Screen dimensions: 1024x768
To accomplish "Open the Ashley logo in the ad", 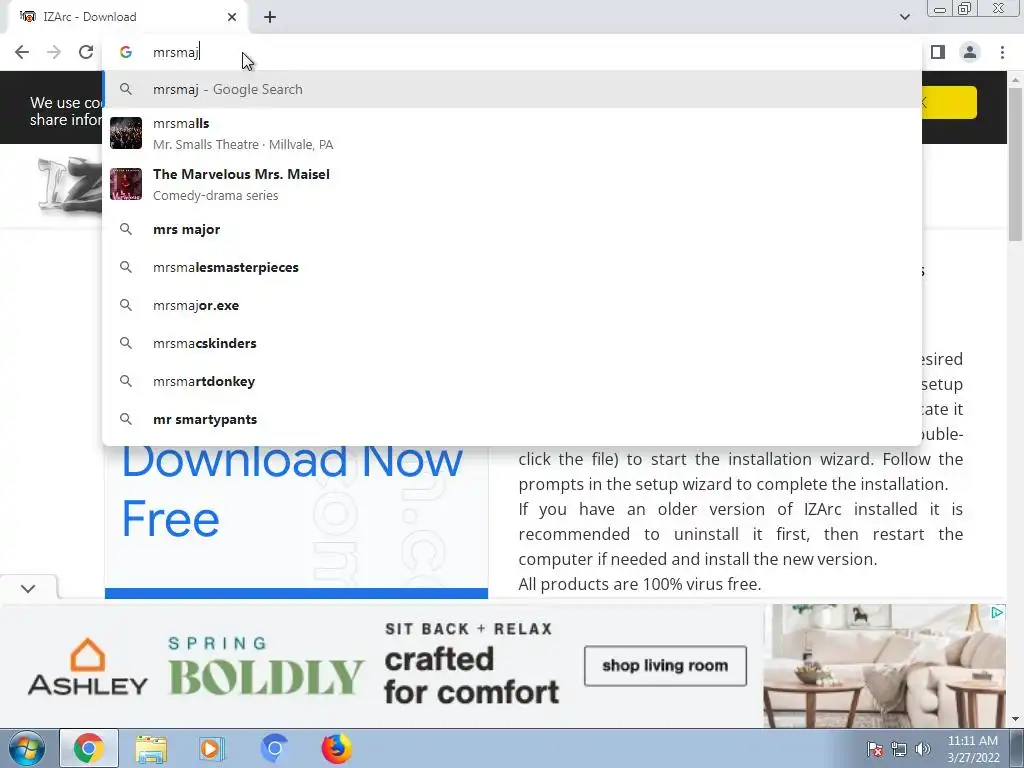I will pyautogui.click(x=88, y=666).
